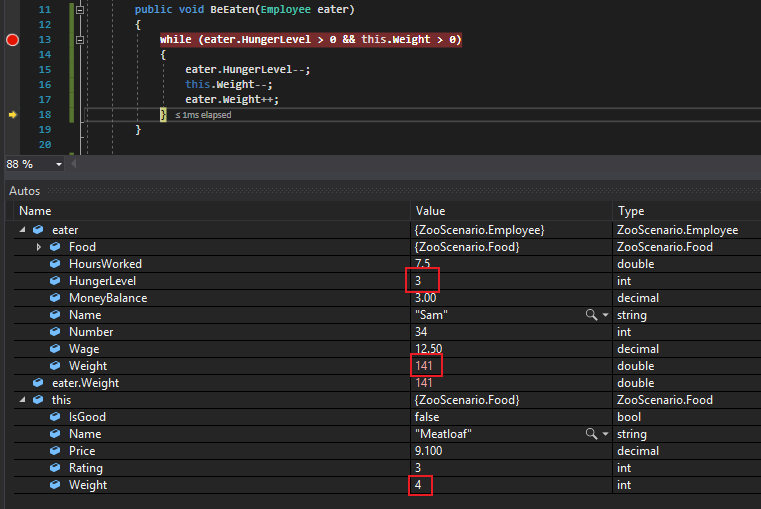Collapse the eater tree node
The height and width of the screenshot is (509, 761).
pos(22,230)
